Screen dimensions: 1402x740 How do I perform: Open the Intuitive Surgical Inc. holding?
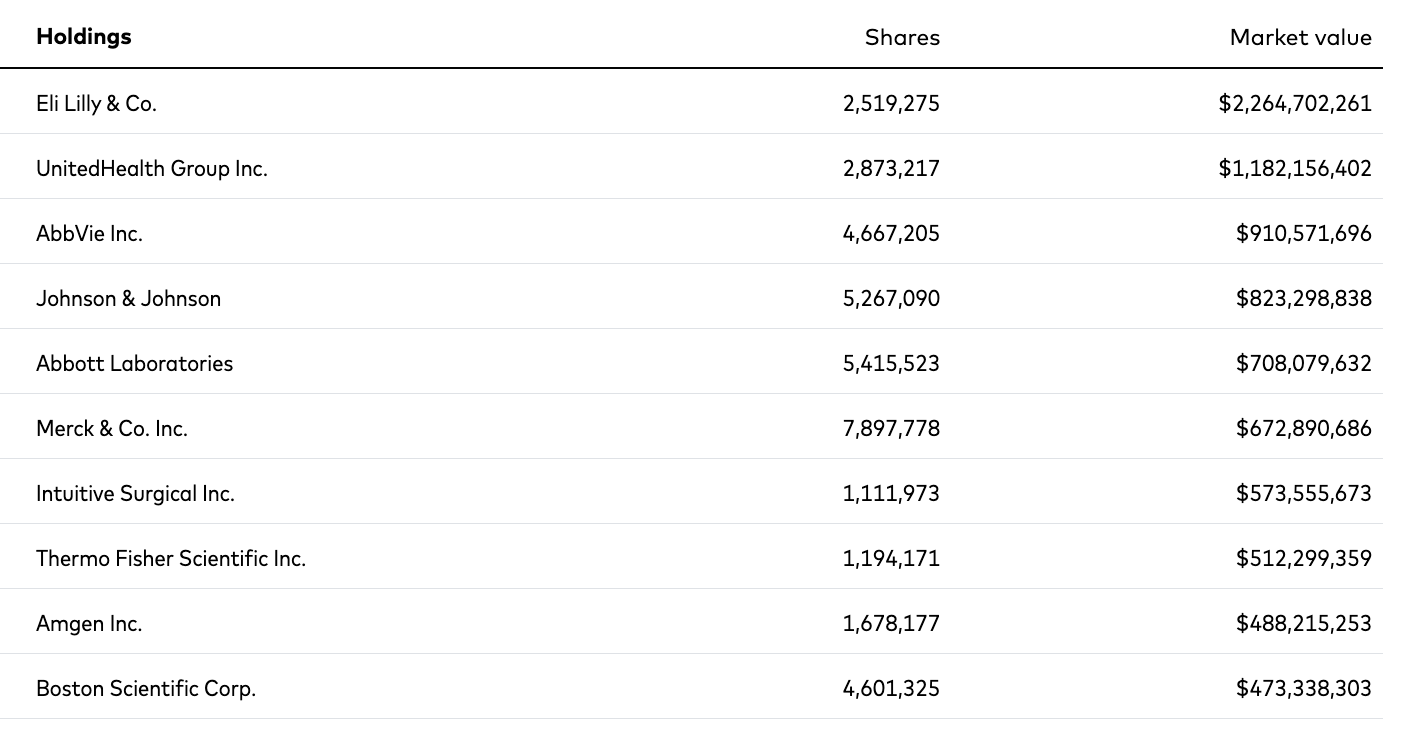[x=135, y=493]
